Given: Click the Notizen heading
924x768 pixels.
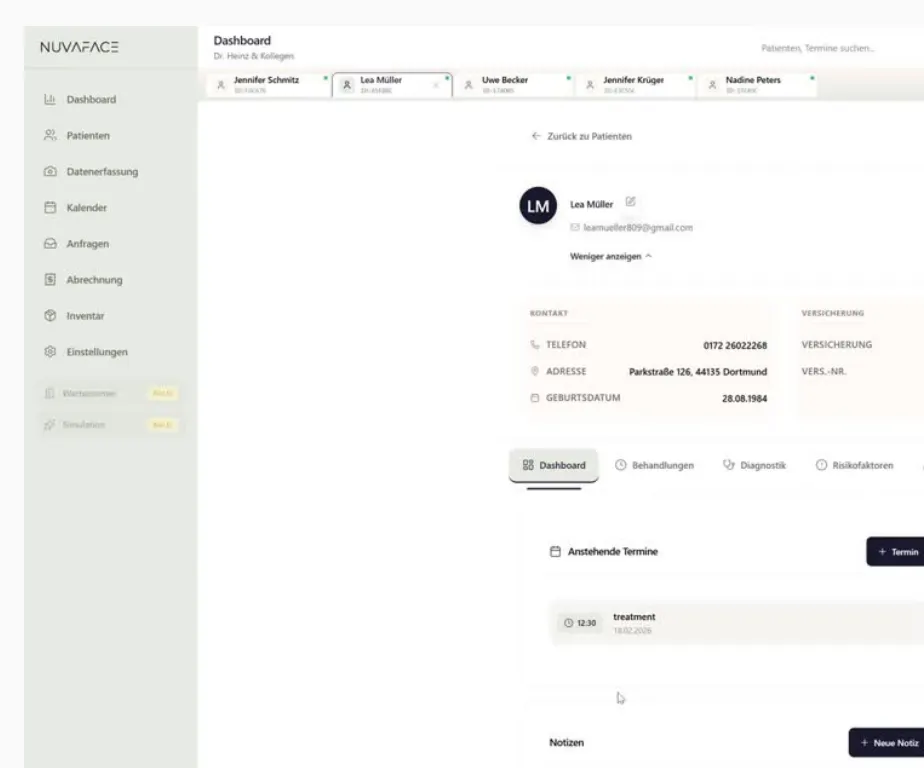Looking at the screenshot, I should (x=566, y=743).
